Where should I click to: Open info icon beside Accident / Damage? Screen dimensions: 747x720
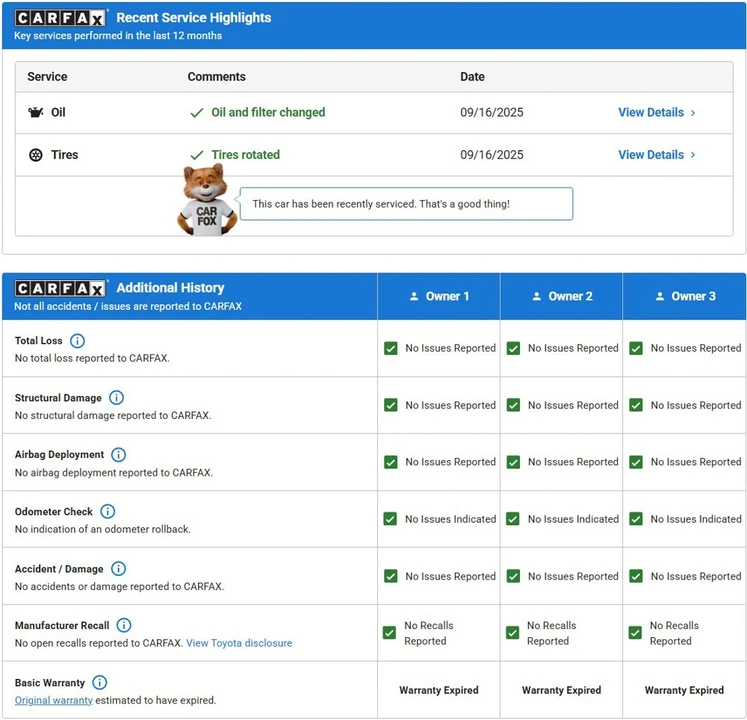118,568
